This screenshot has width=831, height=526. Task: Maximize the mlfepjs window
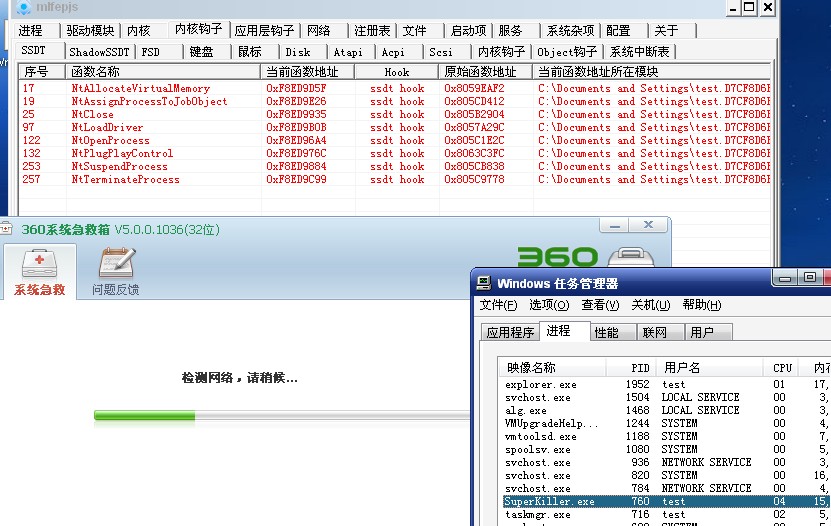click(x=749, y=8)
